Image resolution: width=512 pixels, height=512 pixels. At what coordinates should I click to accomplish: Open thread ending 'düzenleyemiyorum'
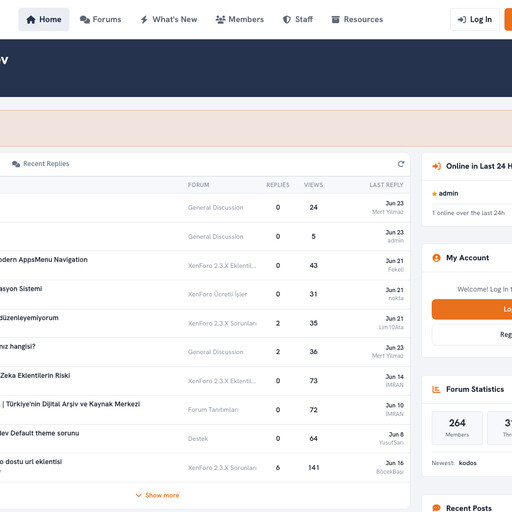[x=29, y=318]
